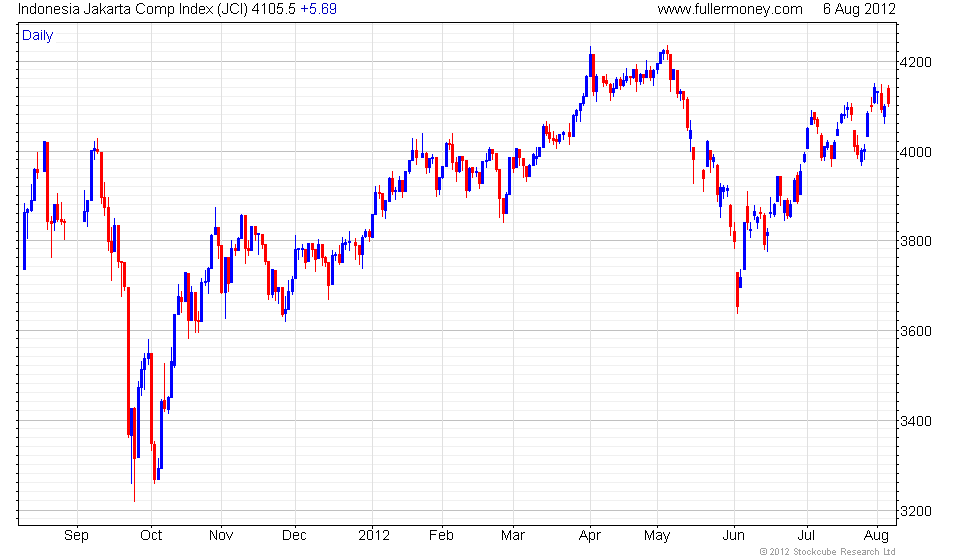Click the 'Sep' month axis label
Image resolution: width=980 pixels, height=560 pixels.
[76, 536]
